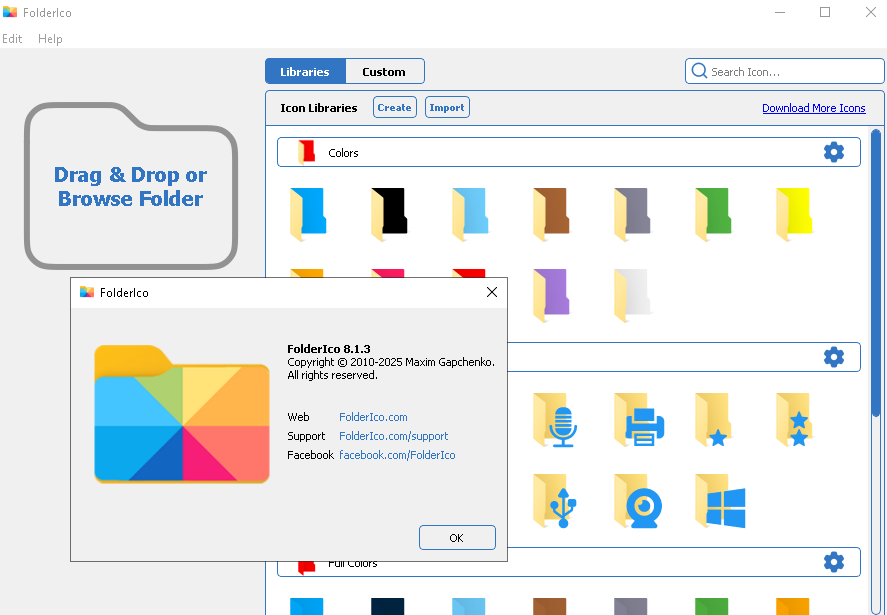Image resolution: width=887 pixels, height=615 pixels.
Task: Click the Drag & Drop browse folder area
Action: 131,187
